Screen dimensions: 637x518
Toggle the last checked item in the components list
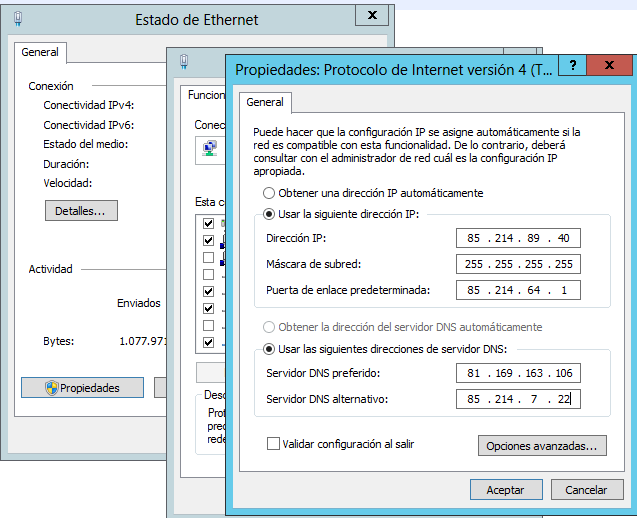coord(208,342)
